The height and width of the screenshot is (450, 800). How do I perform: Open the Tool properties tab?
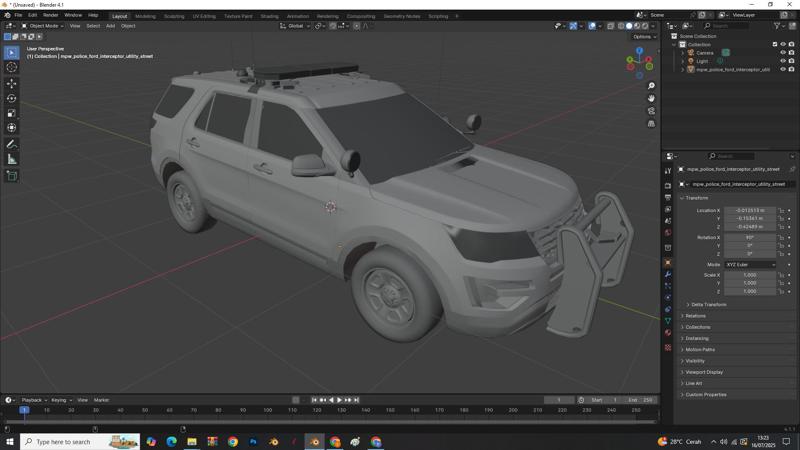pyautogui.click(x=668, y=171)
